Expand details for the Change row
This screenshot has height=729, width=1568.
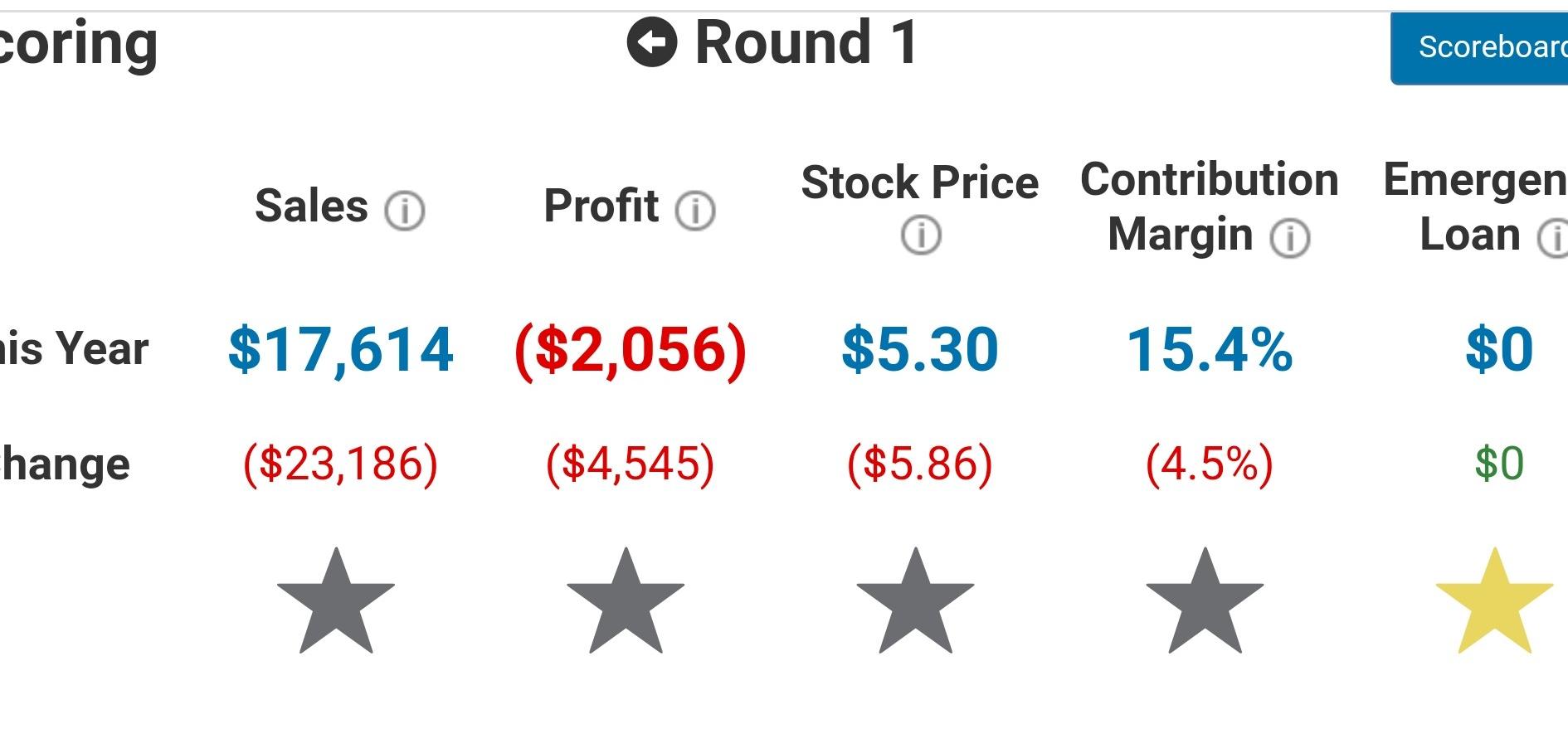(66, 463)
